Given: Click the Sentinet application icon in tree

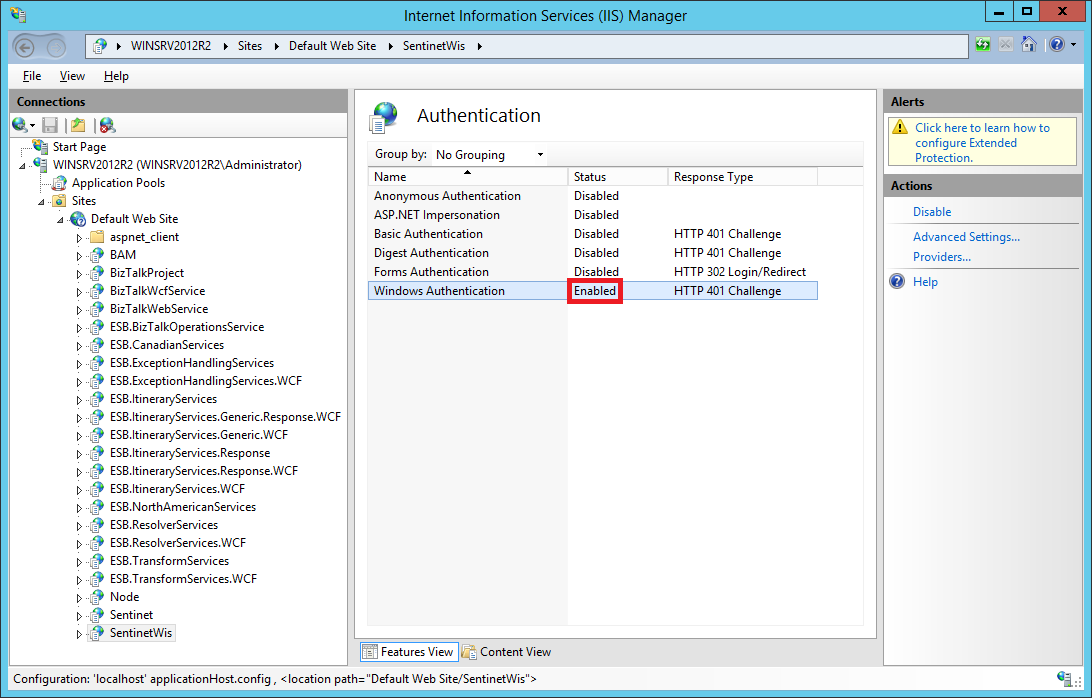Looking at the screenshot, I should coord(97,615).
